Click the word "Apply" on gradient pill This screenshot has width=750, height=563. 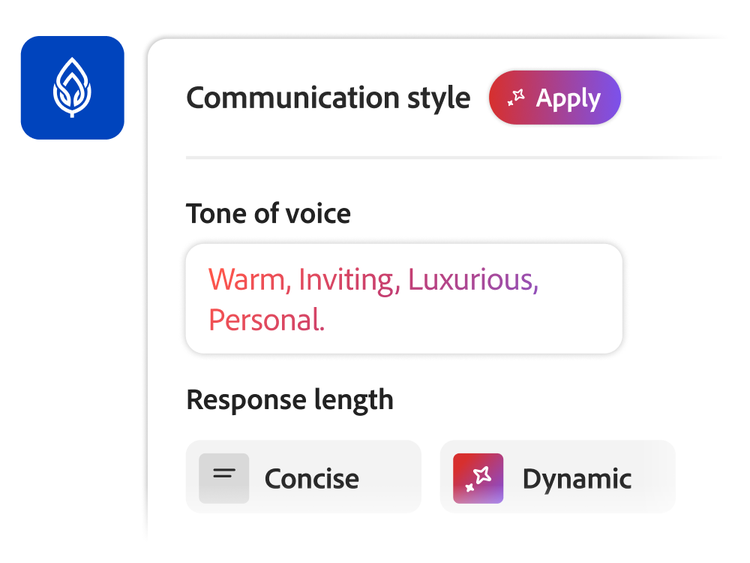click(x=568, y=98)
